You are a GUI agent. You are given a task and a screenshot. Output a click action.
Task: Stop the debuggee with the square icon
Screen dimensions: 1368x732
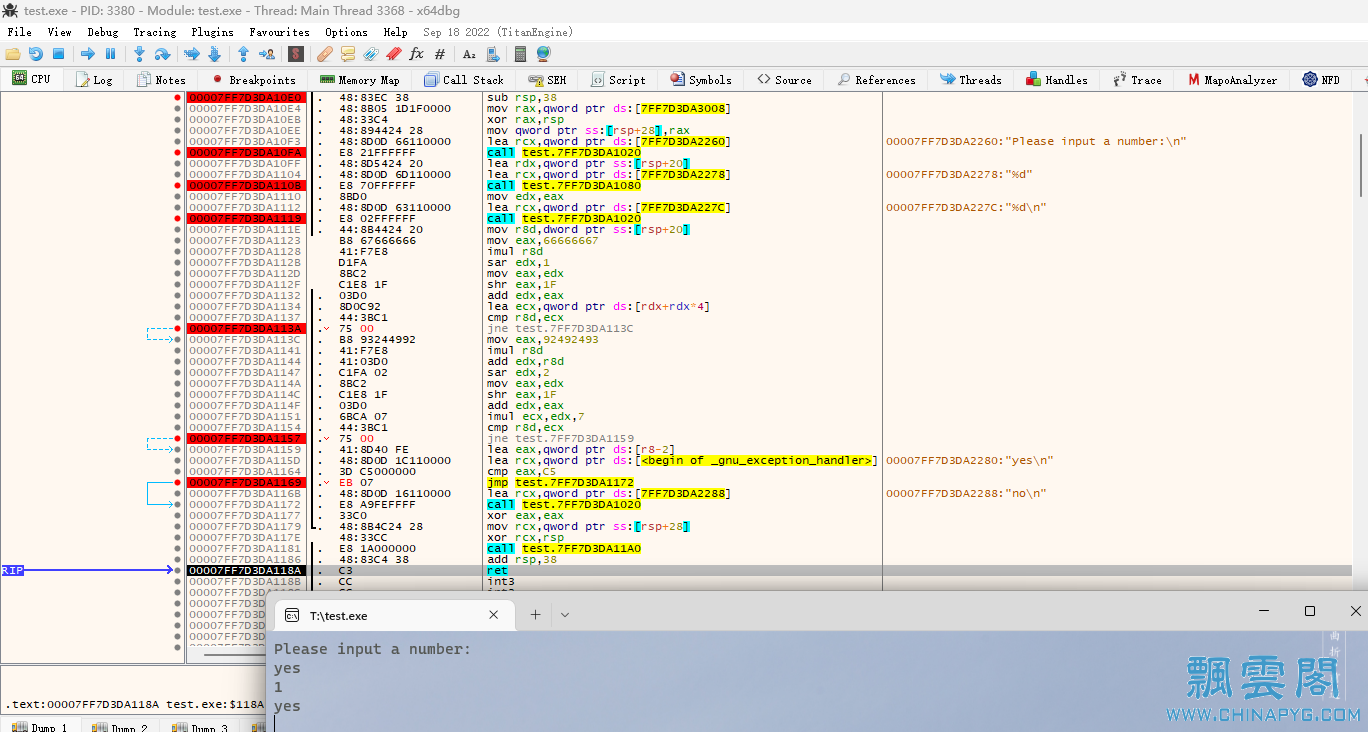point(59,54)
